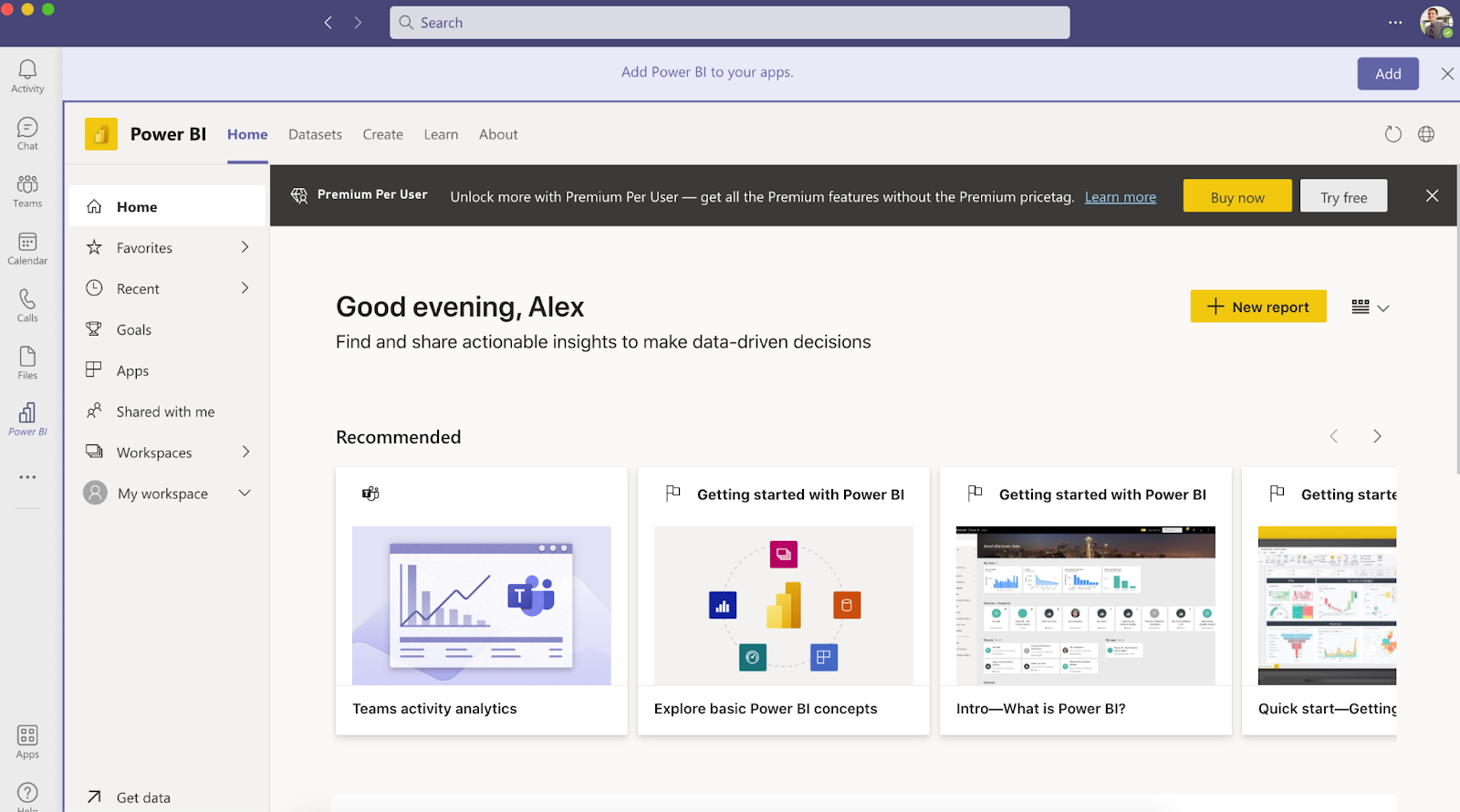Open Help question mark icon
This screenshot has height=812, width=1460.
tap(27, 794)
